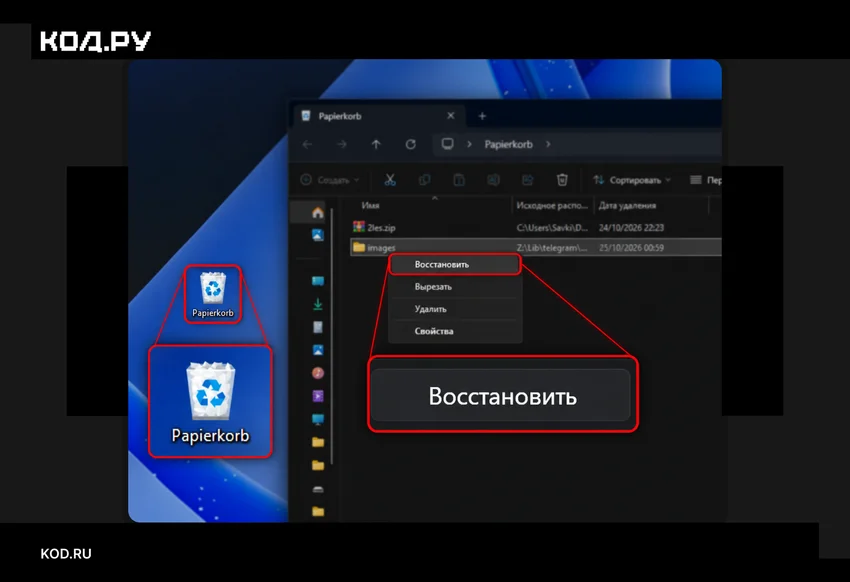Open the Videos purple sidebar icon
850x582 pixels.
point(318,396)
